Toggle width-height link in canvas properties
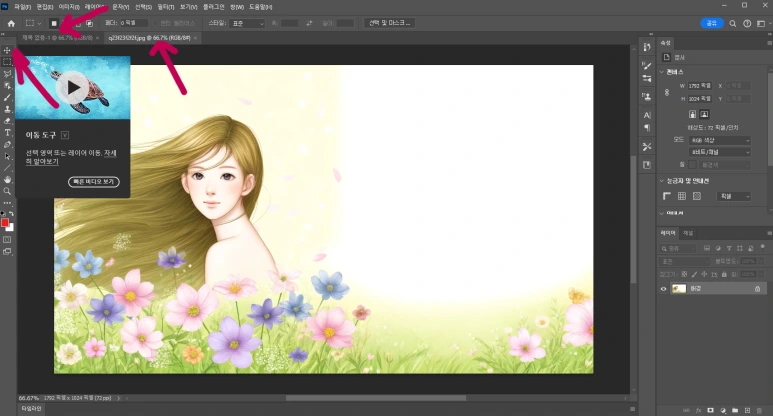Image resolution: width=773 pixels, height=416 pixels. point(667,93)
